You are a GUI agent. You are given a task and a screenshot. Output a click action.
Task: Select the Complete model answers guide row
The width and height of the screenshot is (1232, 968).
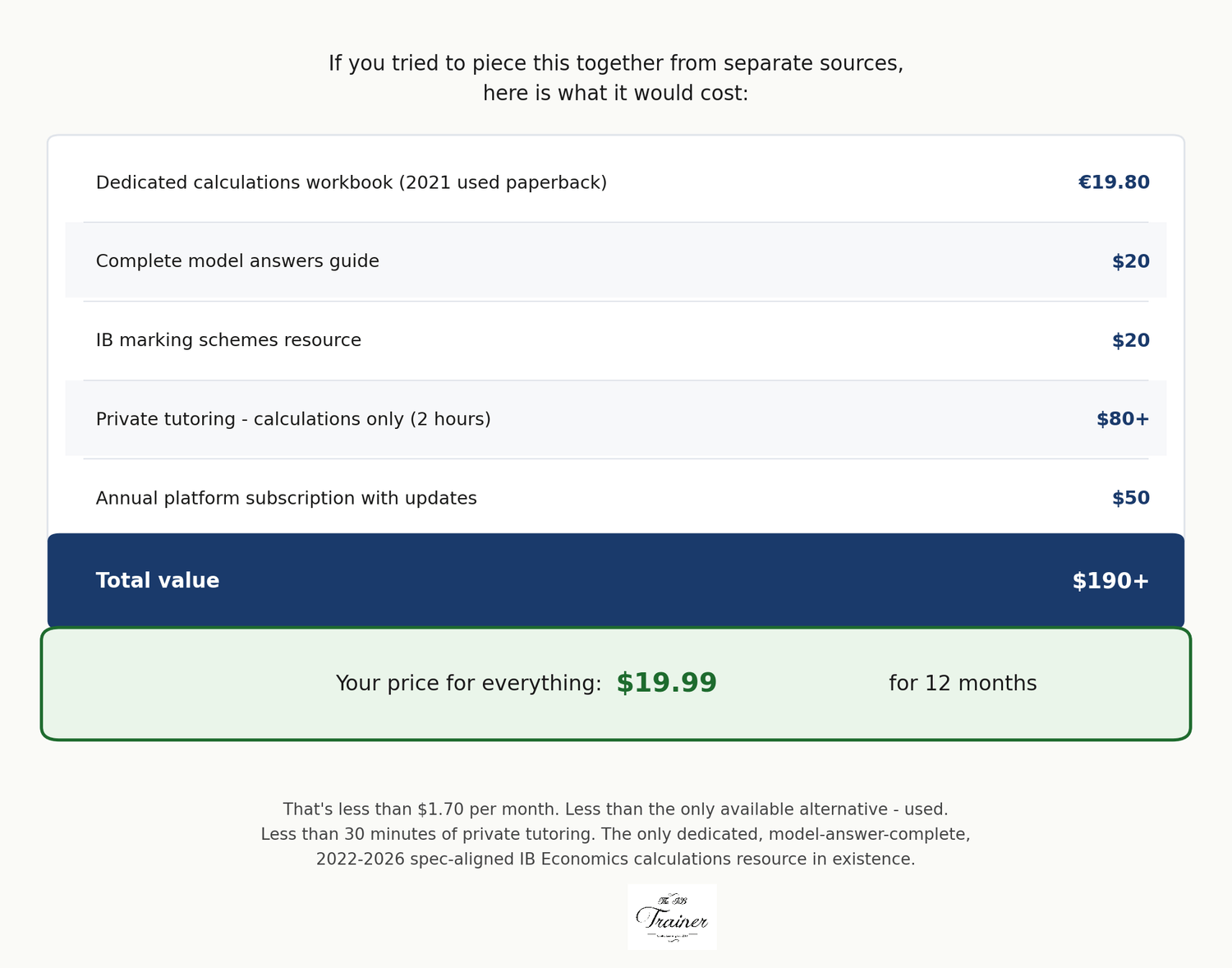pos(237,261)
